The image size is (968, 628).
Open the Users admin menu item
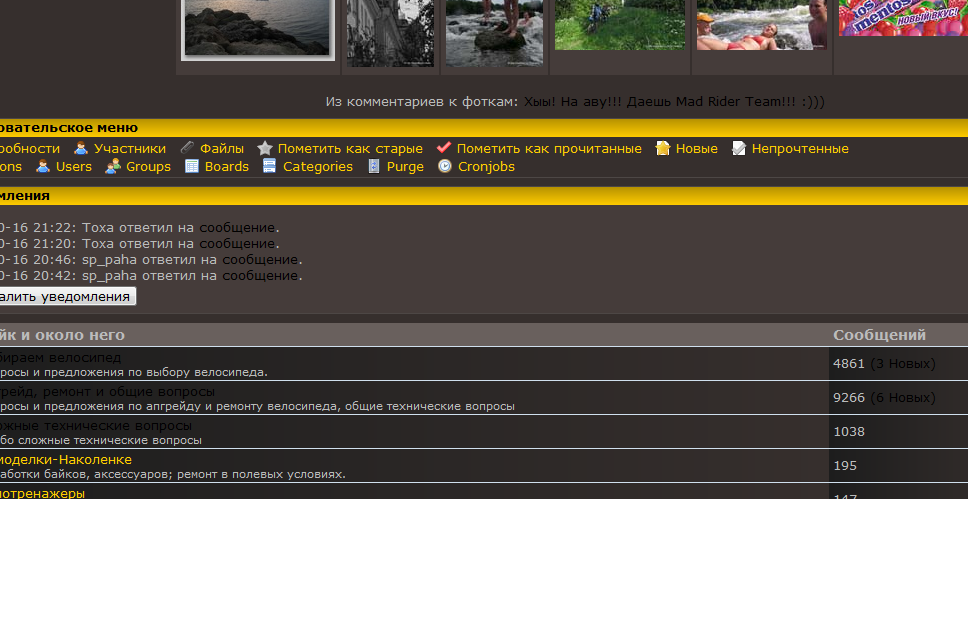pyautogui.click(x=73, y=167)
